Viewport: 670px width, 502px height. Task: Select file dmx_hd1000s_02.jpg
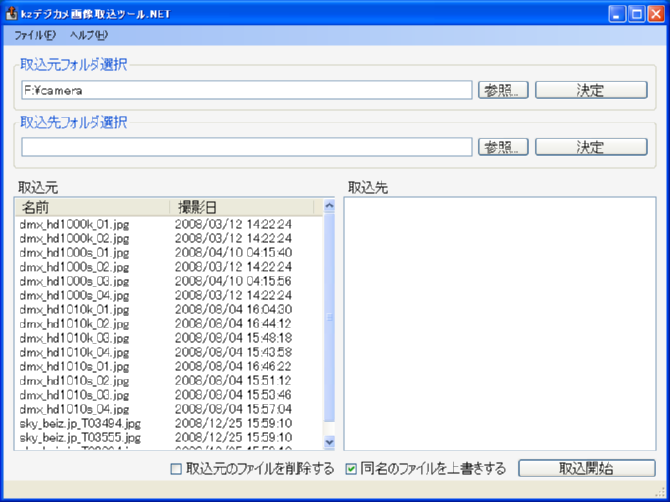click(74, 267)
